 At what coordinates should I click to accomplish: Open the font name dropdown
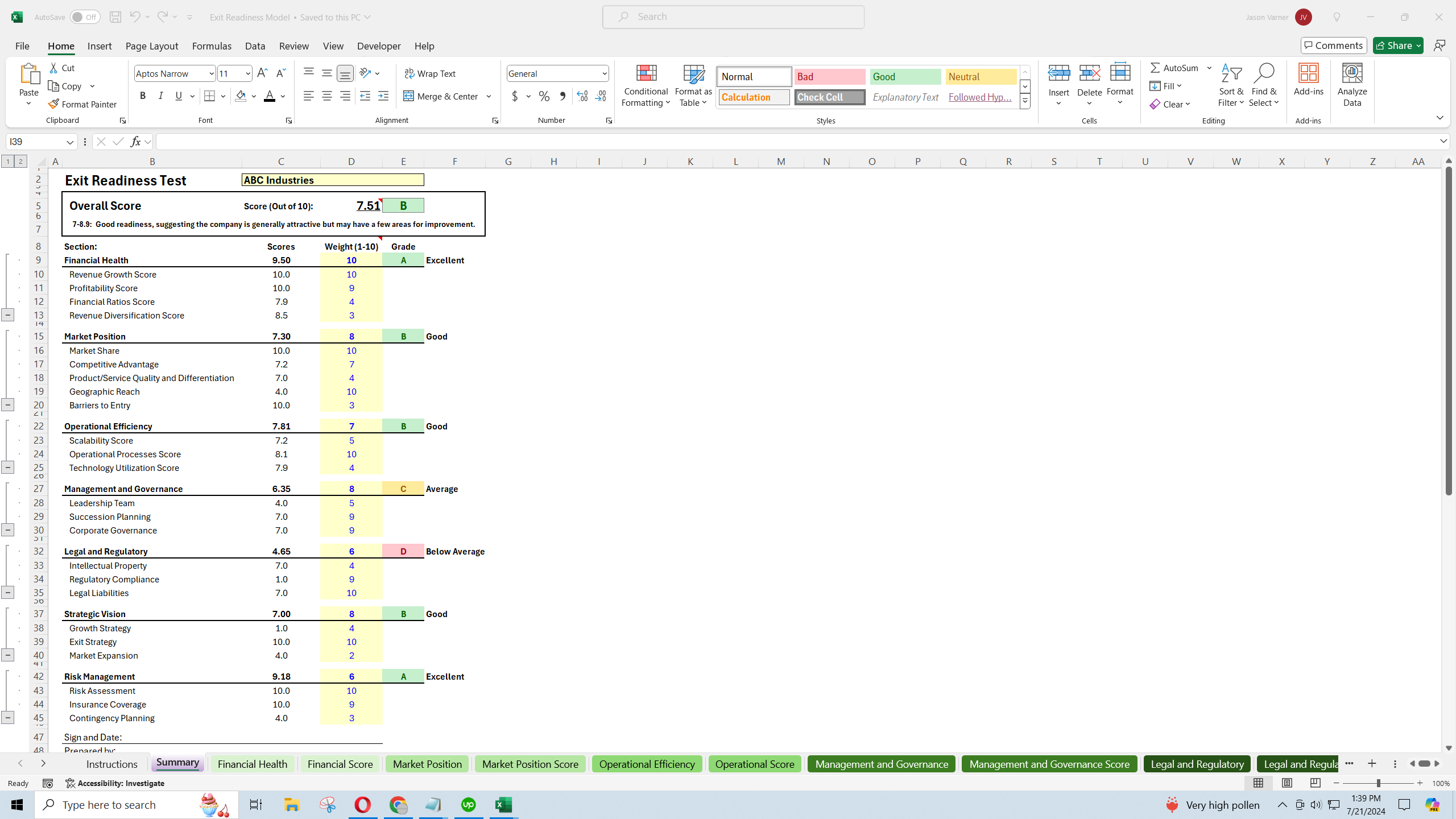click(x=212, y=73)
